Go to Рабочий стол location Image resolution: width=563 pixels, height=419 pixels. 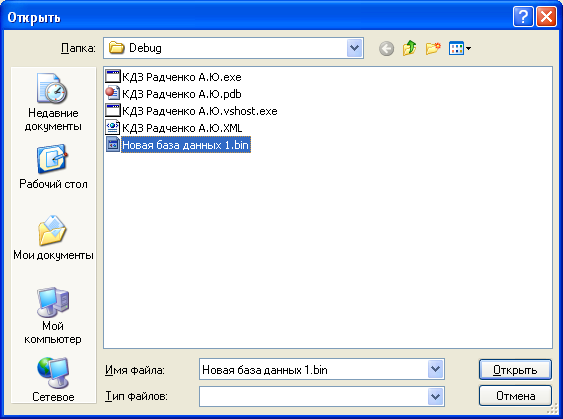click(x=53, y=167)
